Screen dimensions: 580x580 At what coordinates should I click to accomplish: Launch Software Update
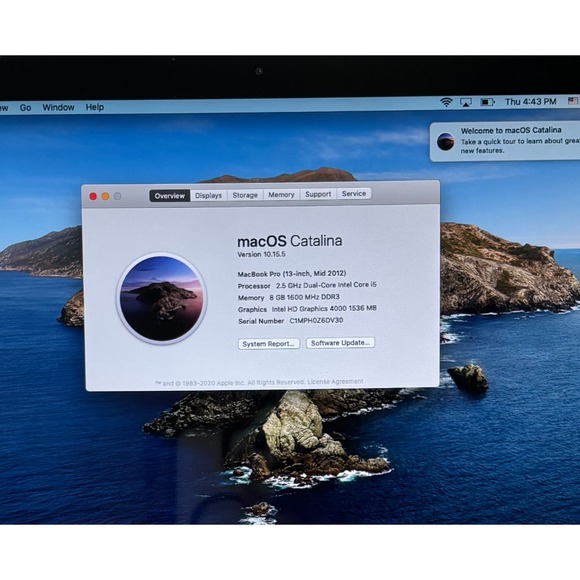click(340, 343)
